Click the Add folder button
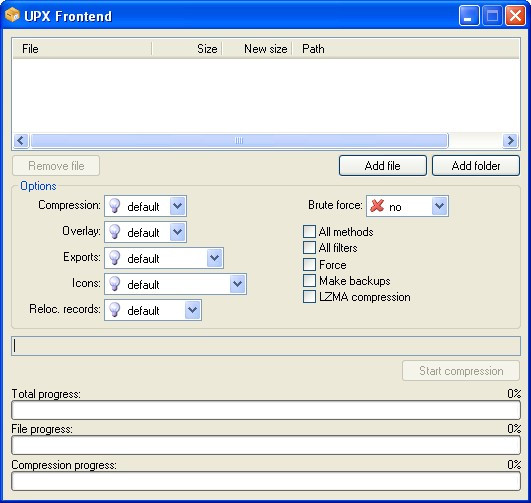Screen dimensions: 531x503 pyautogui.click(x=476, y=166)
